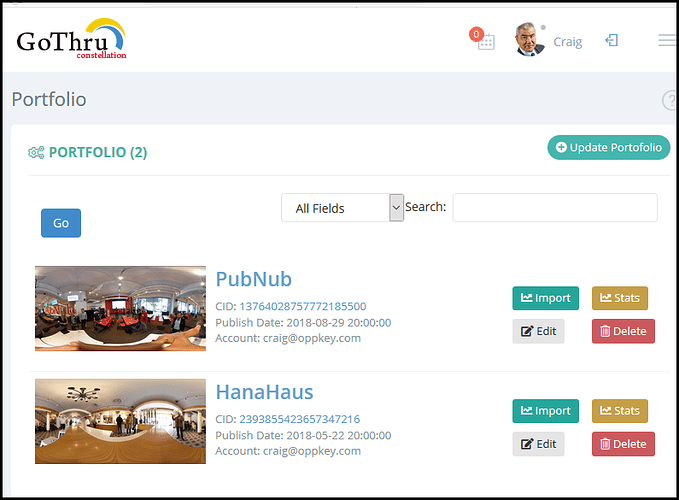Open the HanaHaus title link
The width and height of the screenshot is (679, 500).
(x=265, y=392)
